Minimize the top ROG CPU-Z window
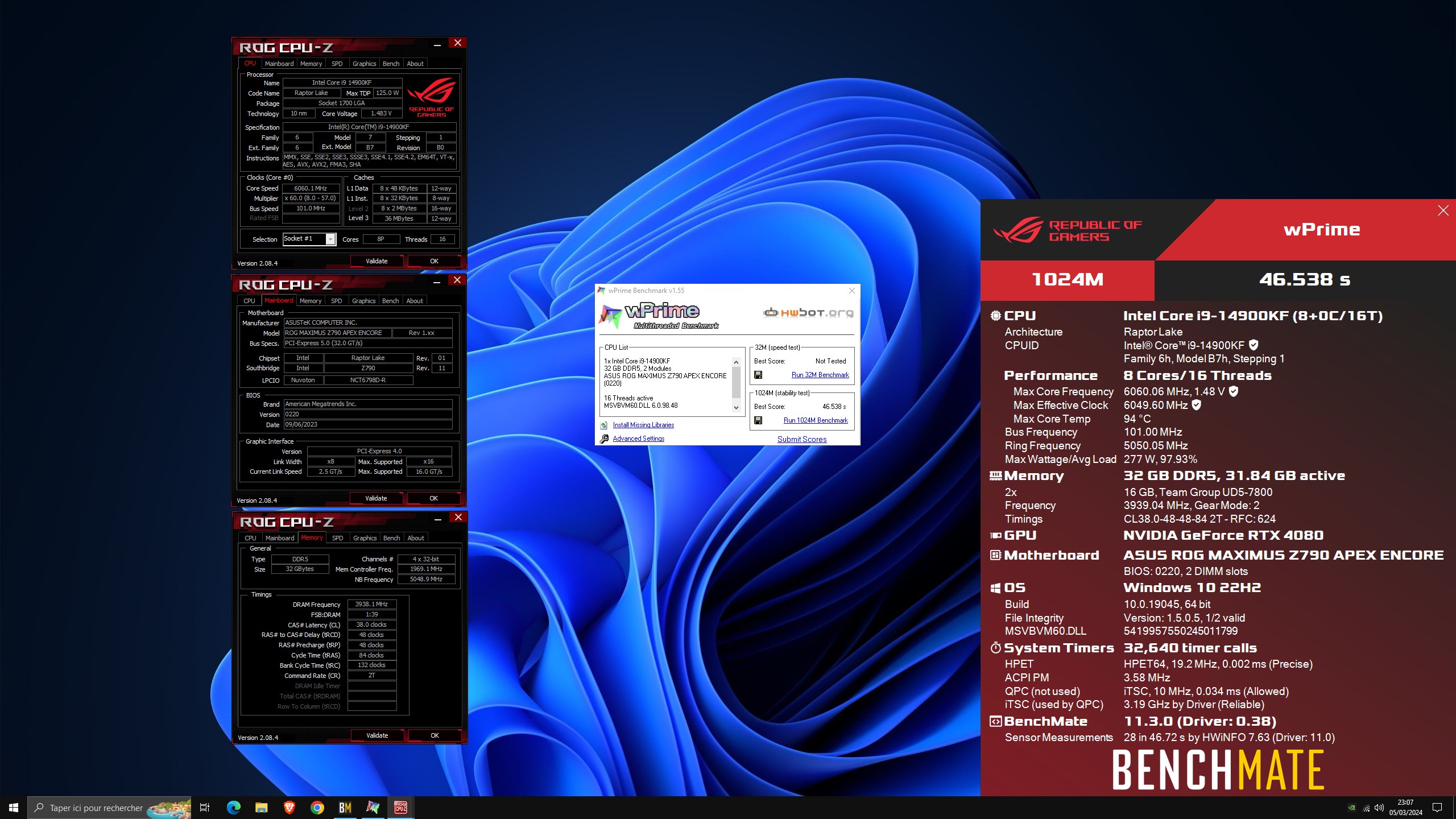The height and width of the screenshot is (819, 1456). click(x=437, y=44)
